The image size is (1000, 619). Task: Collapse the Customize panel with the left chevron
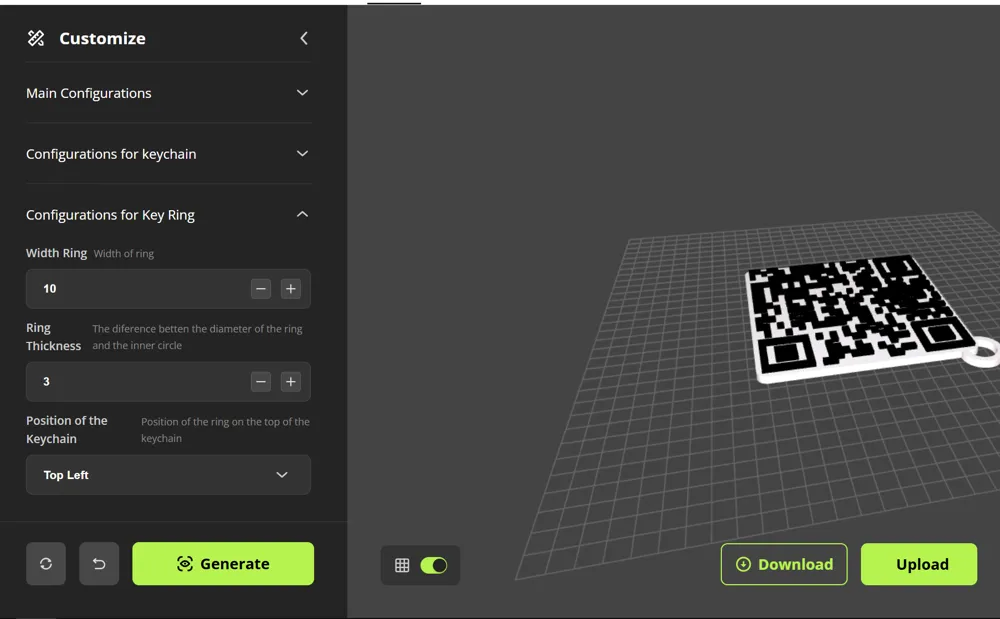coord(304,38)
